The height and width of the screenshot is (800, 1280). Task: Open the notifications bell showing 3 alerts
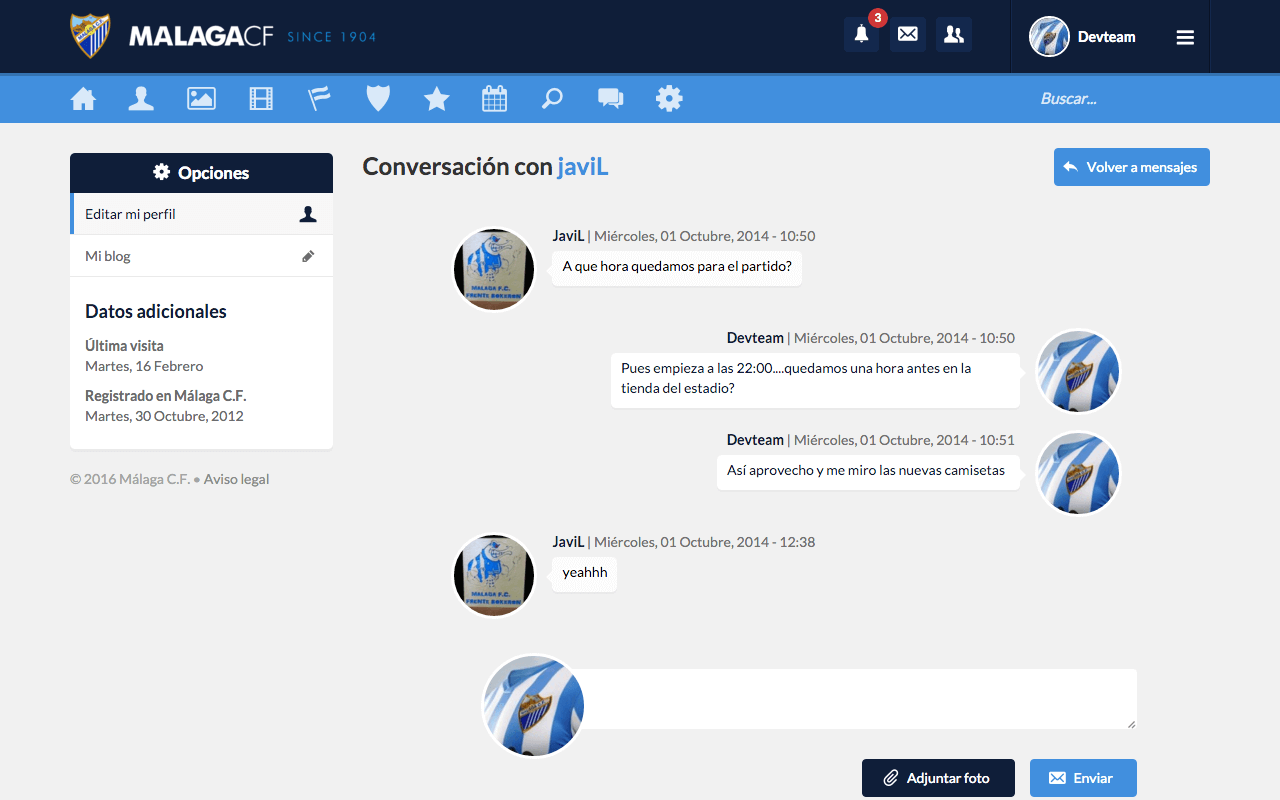[861, 34]
